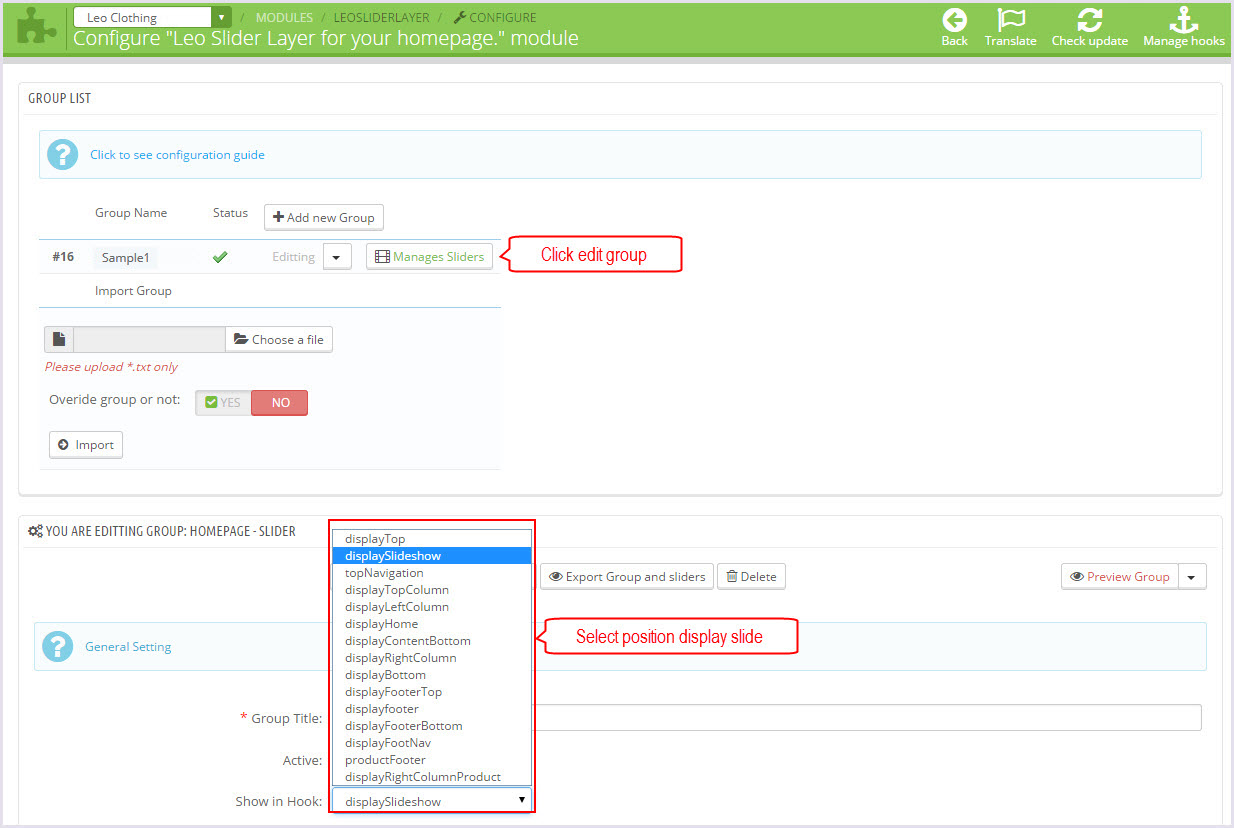Click Export Group and sliders button
This screenshot has height=828, width=1234.
coord(627,577)
